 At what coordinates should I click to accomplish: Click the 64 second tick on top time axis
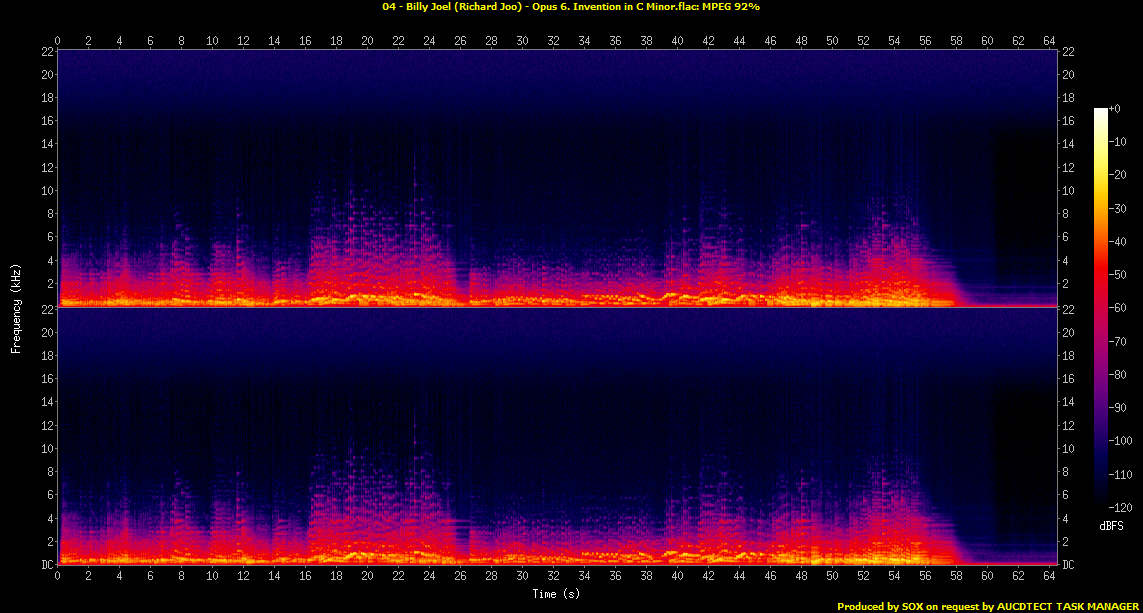coord(1049,41)
